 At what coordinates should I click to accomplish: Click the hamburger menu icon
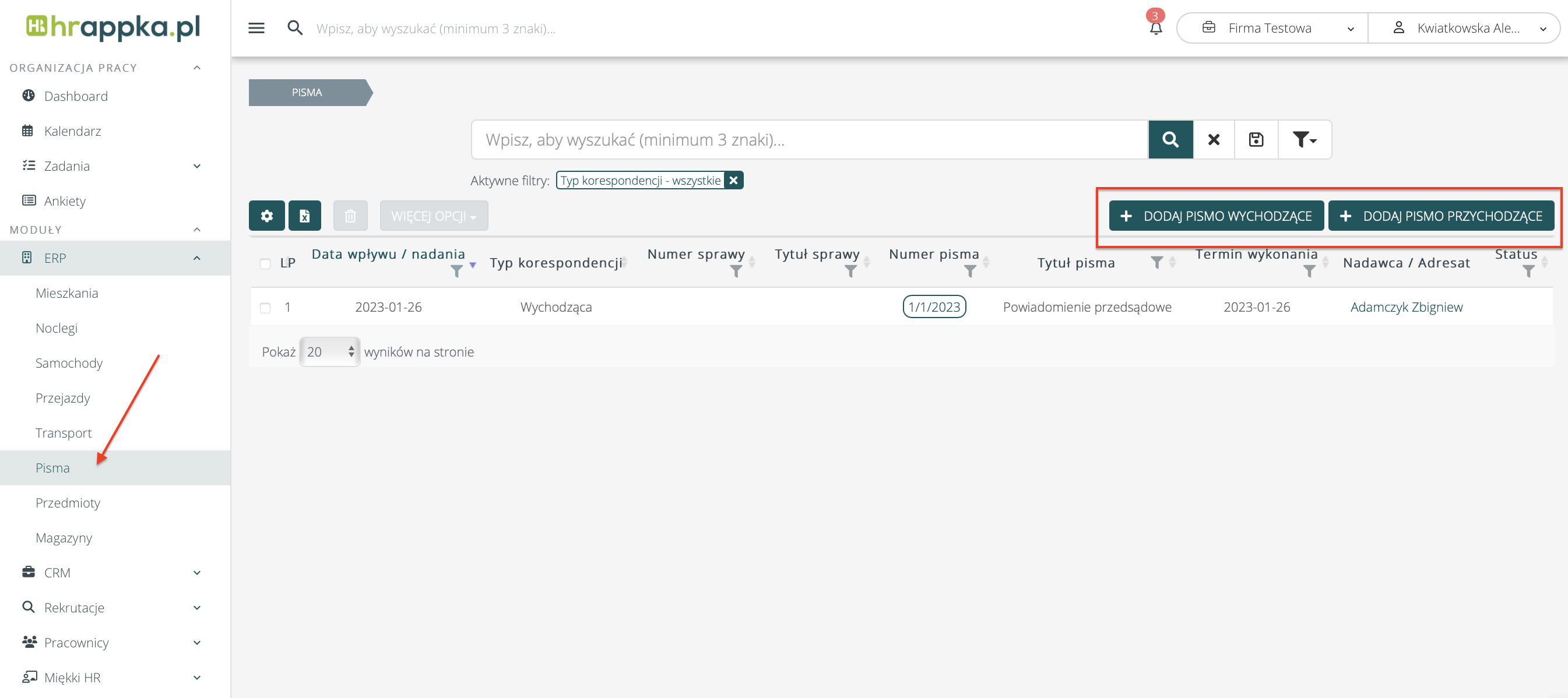point(256,28)
